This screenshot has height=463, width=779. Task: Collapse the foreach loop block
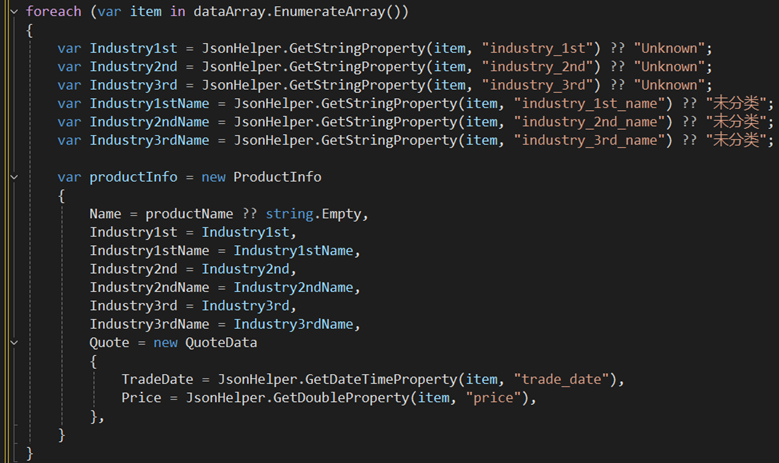tap(14, 11)
